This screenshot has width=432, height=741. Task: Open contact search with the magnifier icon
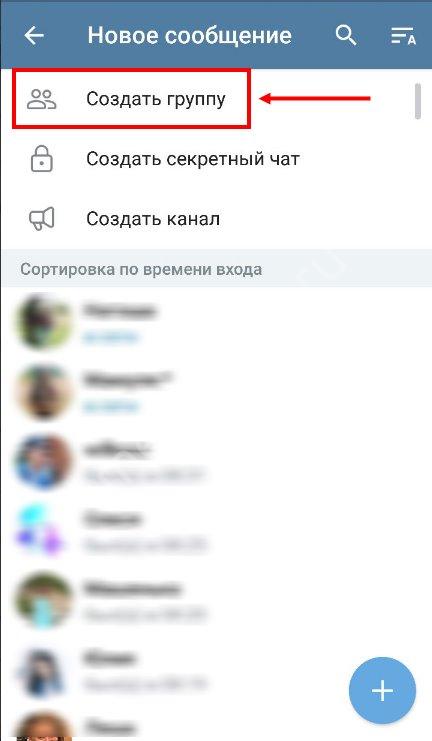tap(346, 35)
